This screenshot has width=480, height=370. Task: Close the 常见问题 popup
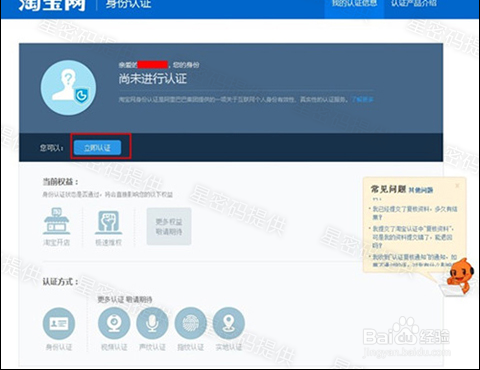pyautogui.click(x=457, y=185)
